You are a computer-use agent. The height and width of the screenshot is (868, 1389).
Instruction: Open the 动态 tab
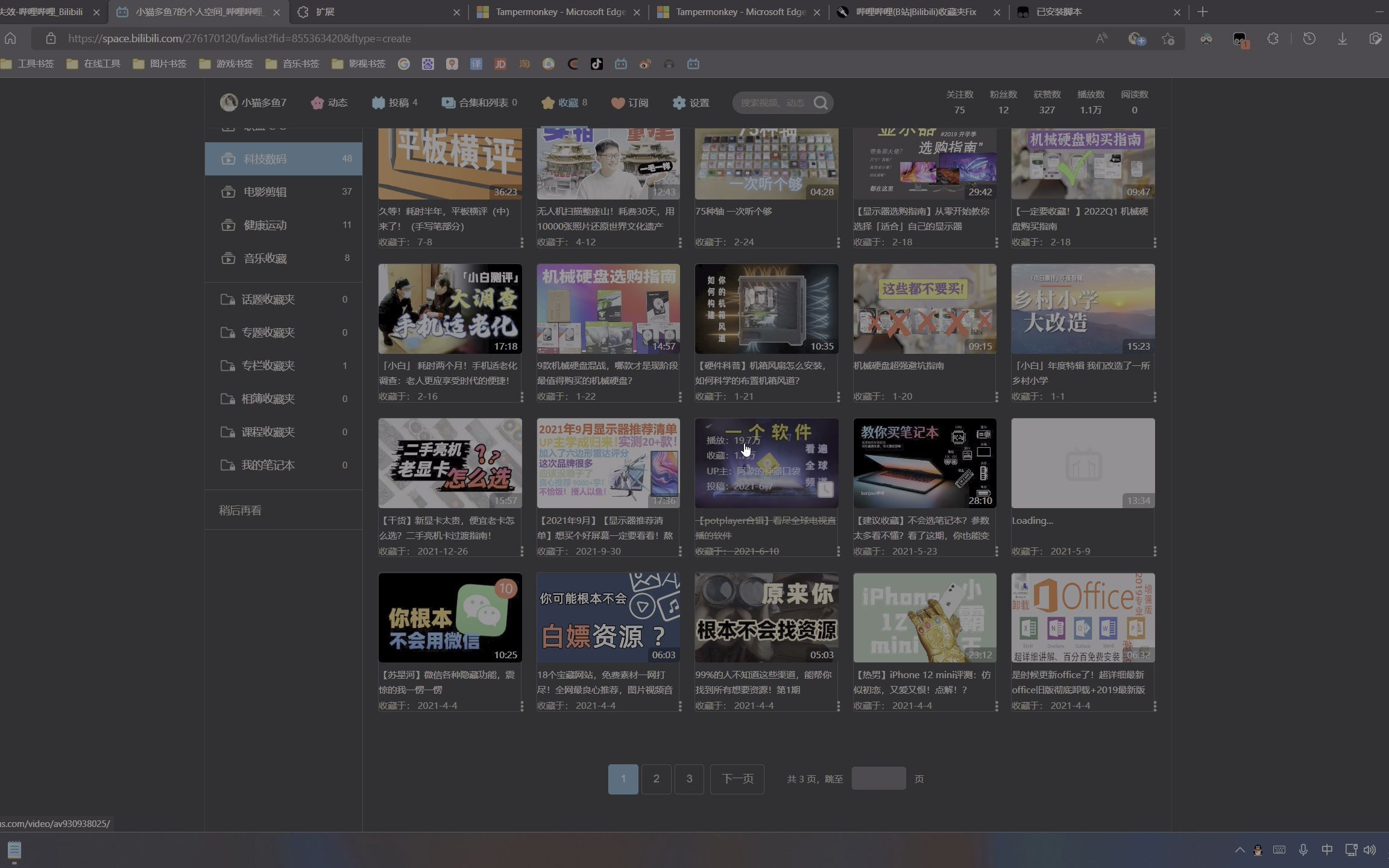(x=329, y=103)
